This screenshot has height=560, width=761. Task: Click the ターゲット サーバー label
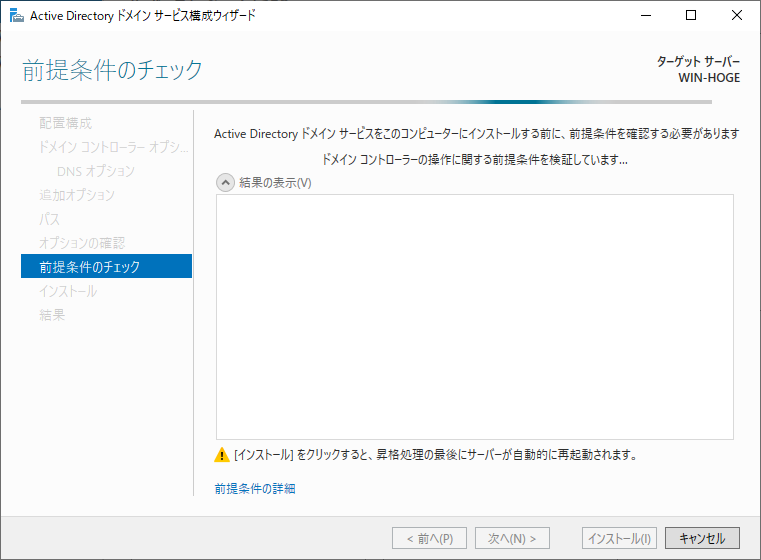[x=698, y=62]
